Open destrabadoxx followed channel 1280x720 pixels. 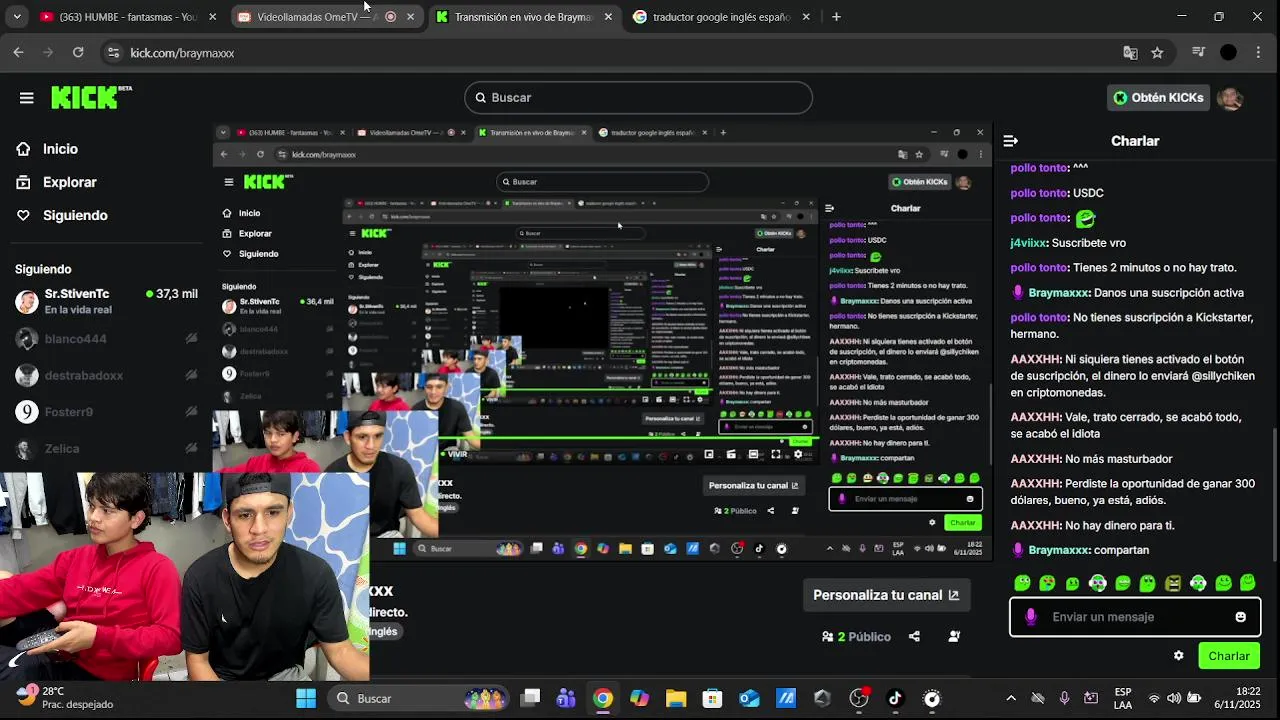(x=106, y=375)
